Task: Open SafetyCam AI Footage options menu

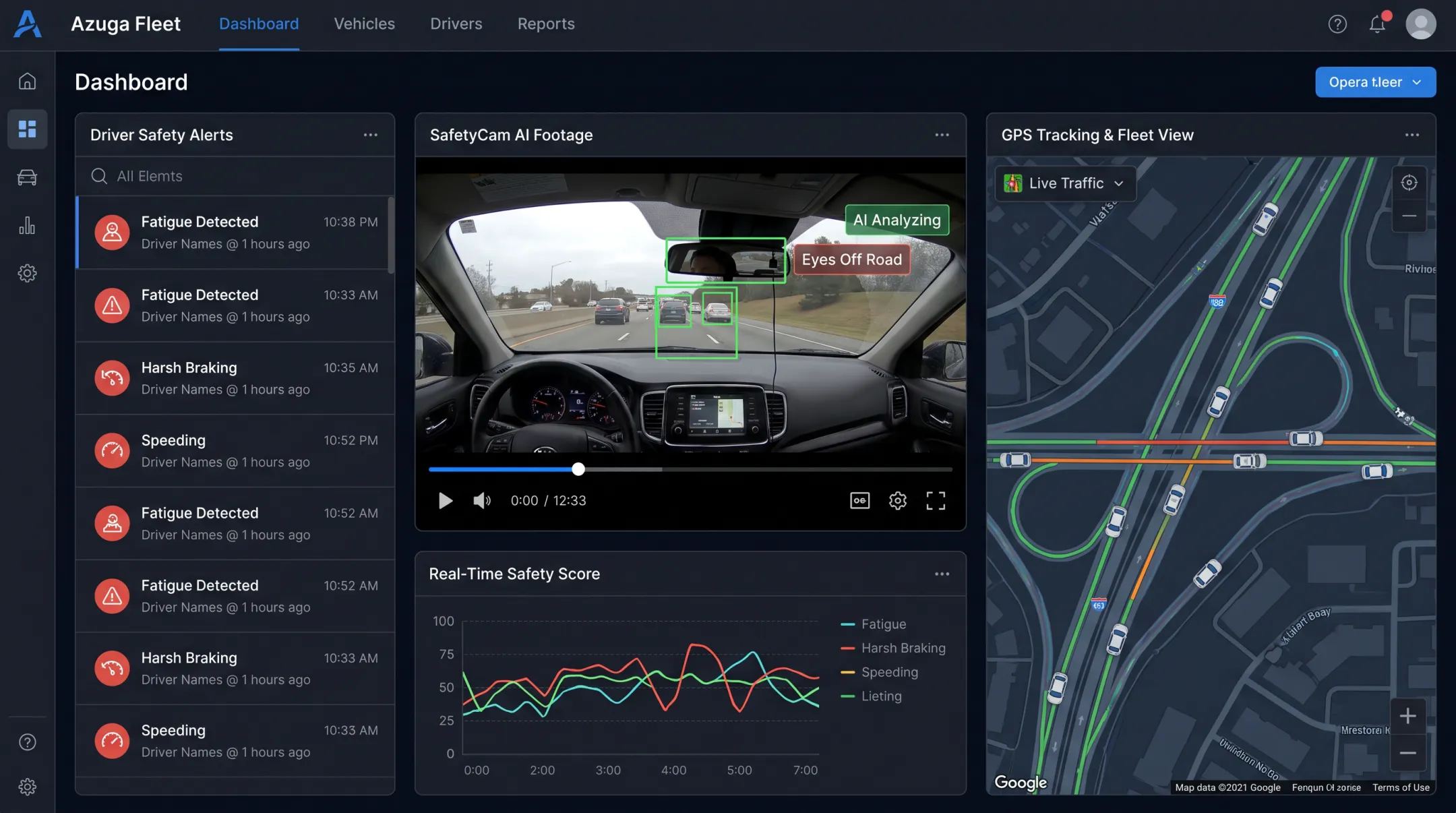Action: click(942, 135)
